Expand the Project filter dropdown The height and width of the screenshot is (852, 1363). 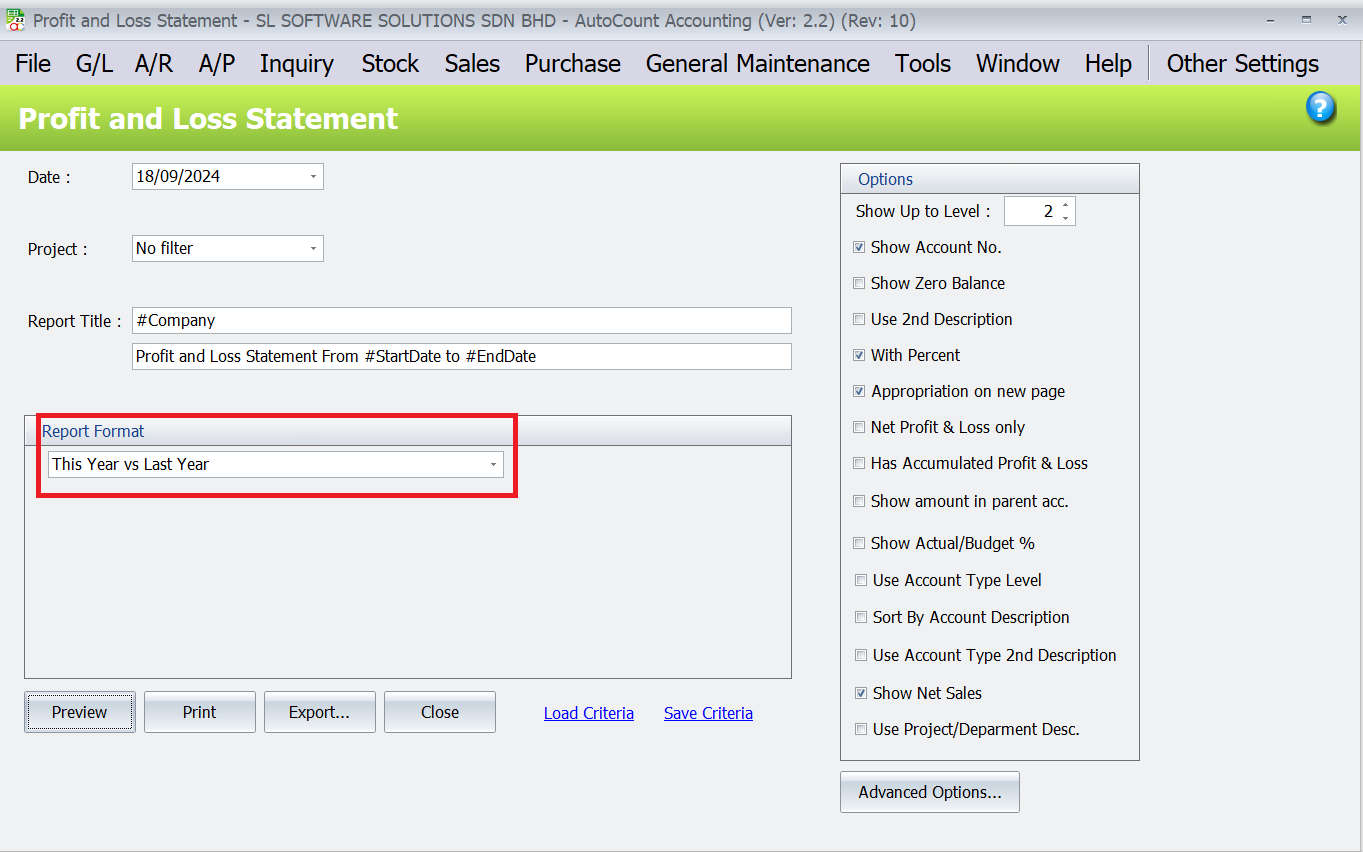click(x=313, y=248)
